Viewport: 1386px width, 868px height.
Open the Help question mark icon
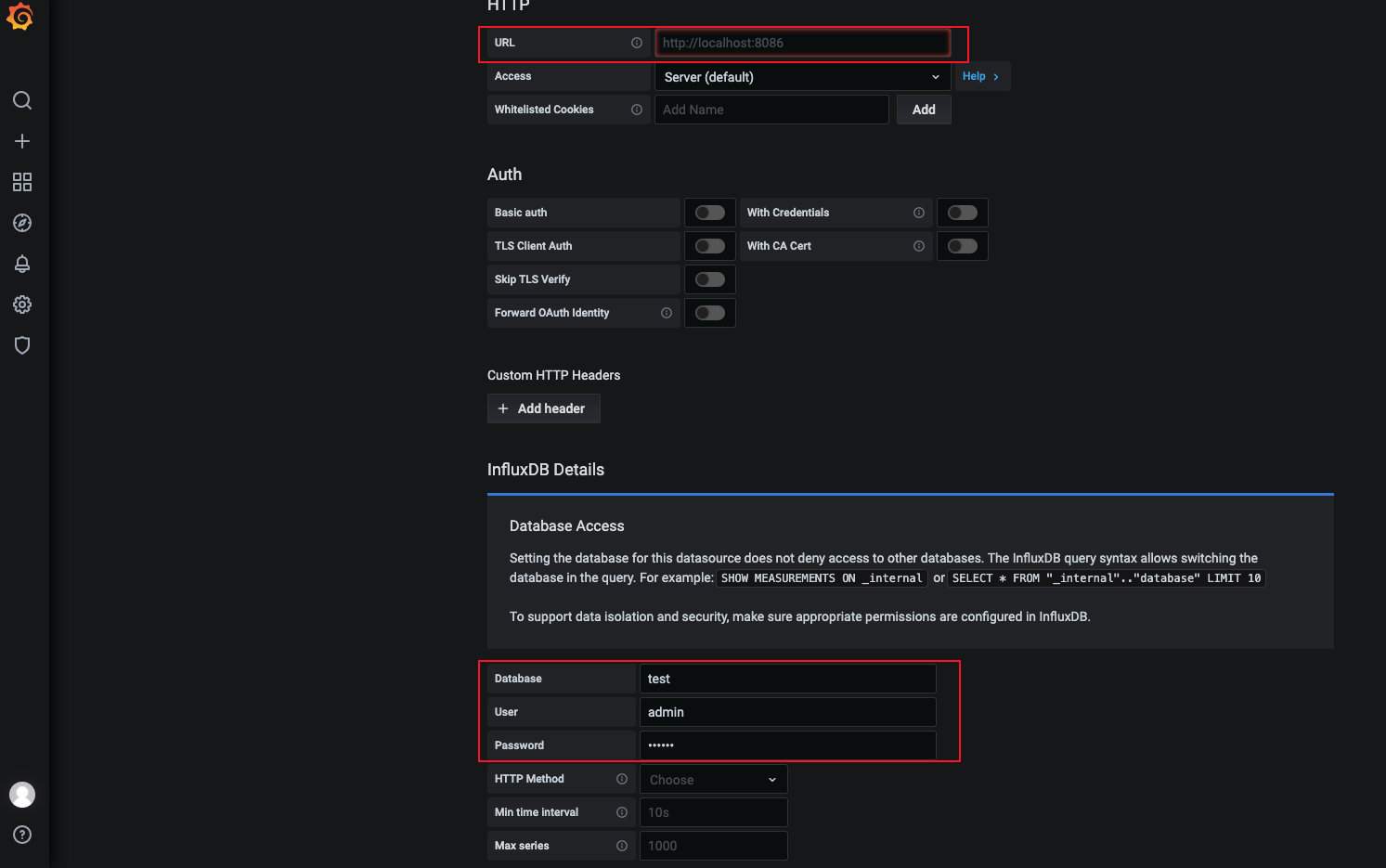pyautogui.click(x=22, y=835)
